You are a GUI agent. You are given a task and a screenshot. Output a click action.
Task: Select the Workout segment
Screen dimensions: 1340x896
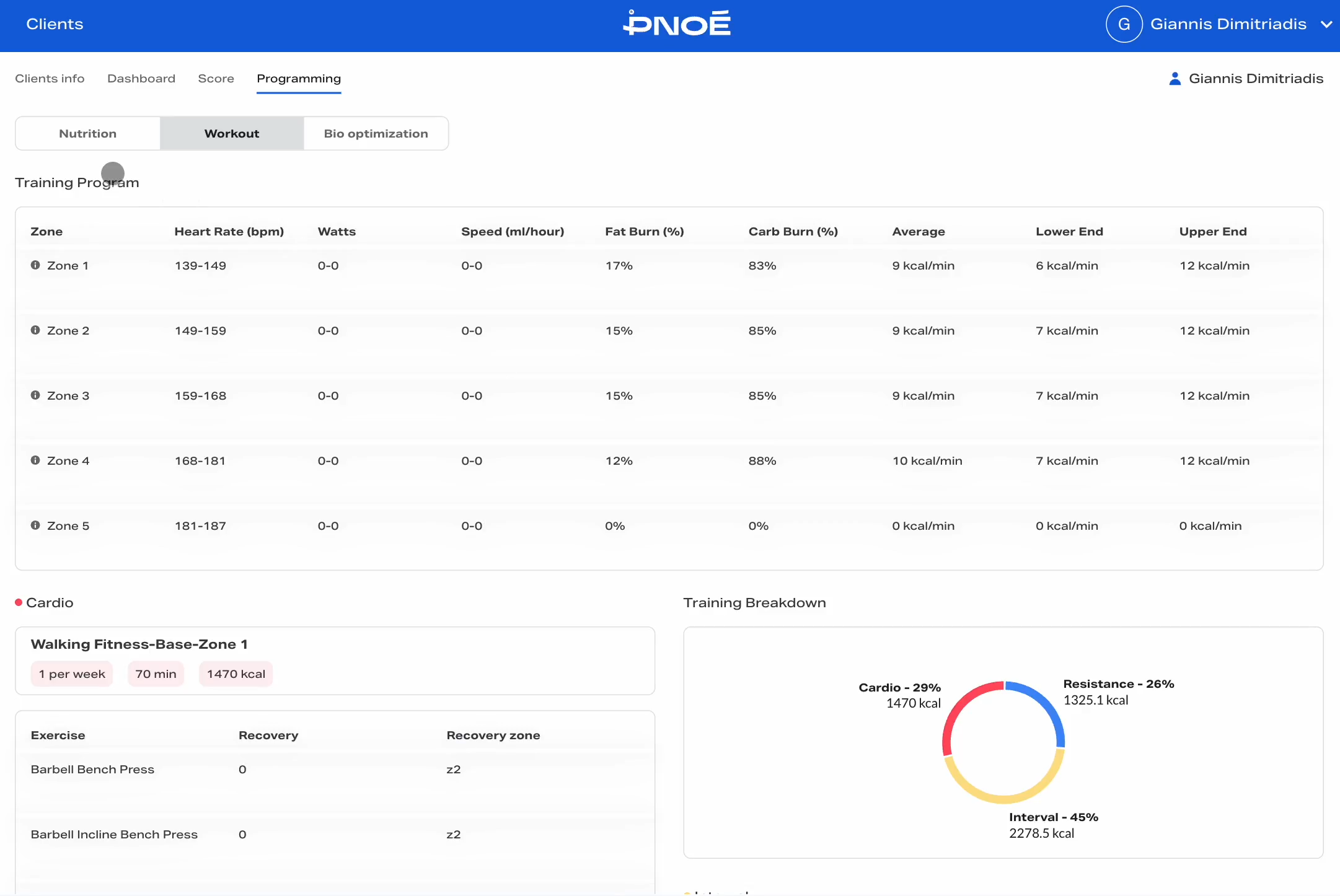point(232,133)
